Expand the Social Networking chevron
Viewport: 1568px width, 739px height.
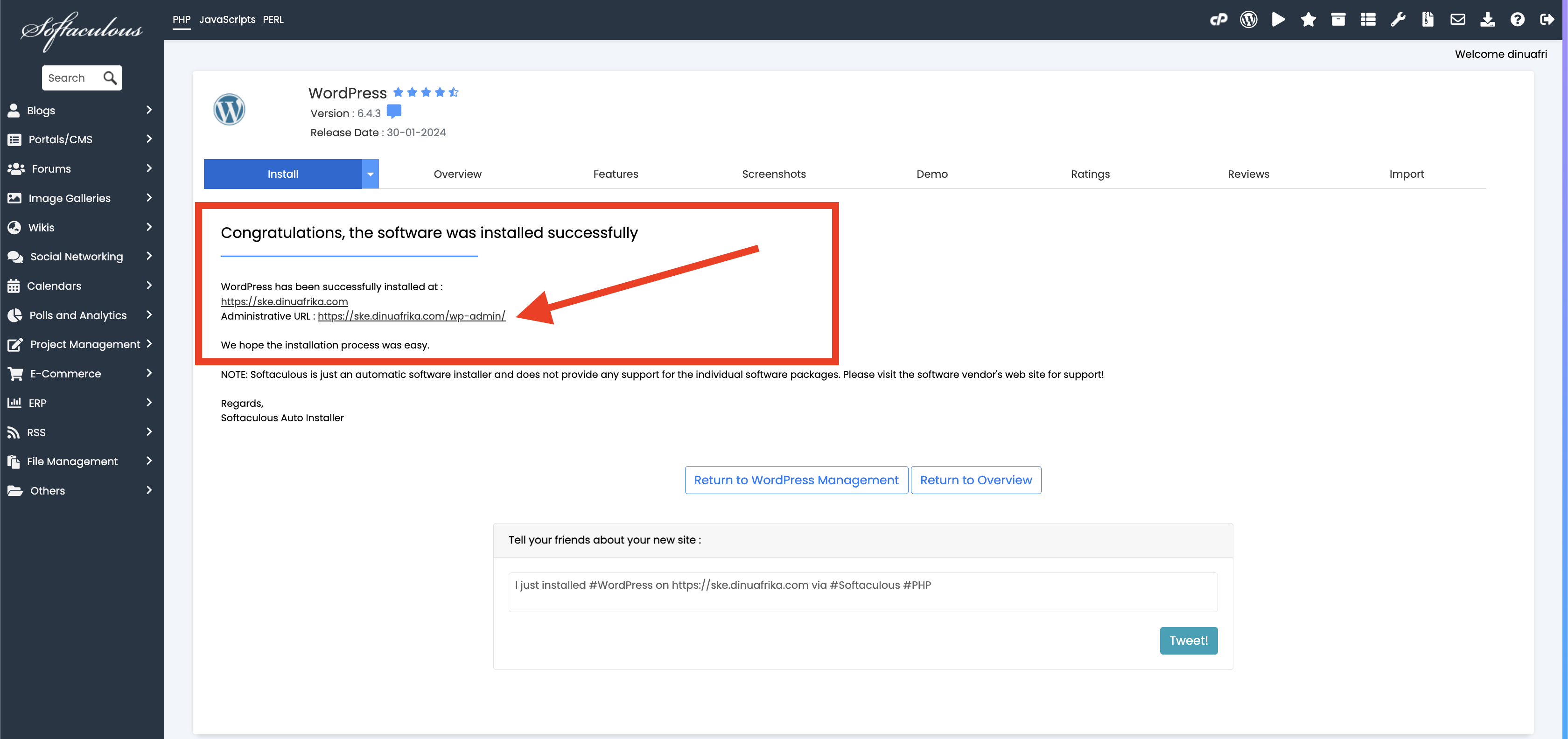pyautogui.click(x=149, y=256)
